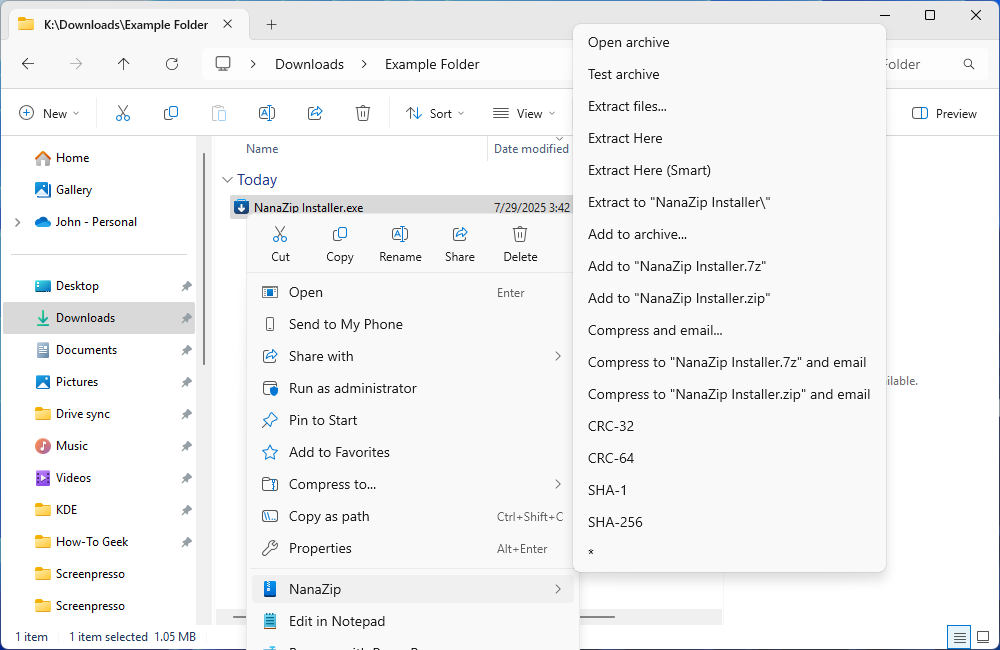Image resolution: width=1000 pixels, height=650 pixels.
Task: Click the Downloads breadcrumb link
Action: point(309,63)
